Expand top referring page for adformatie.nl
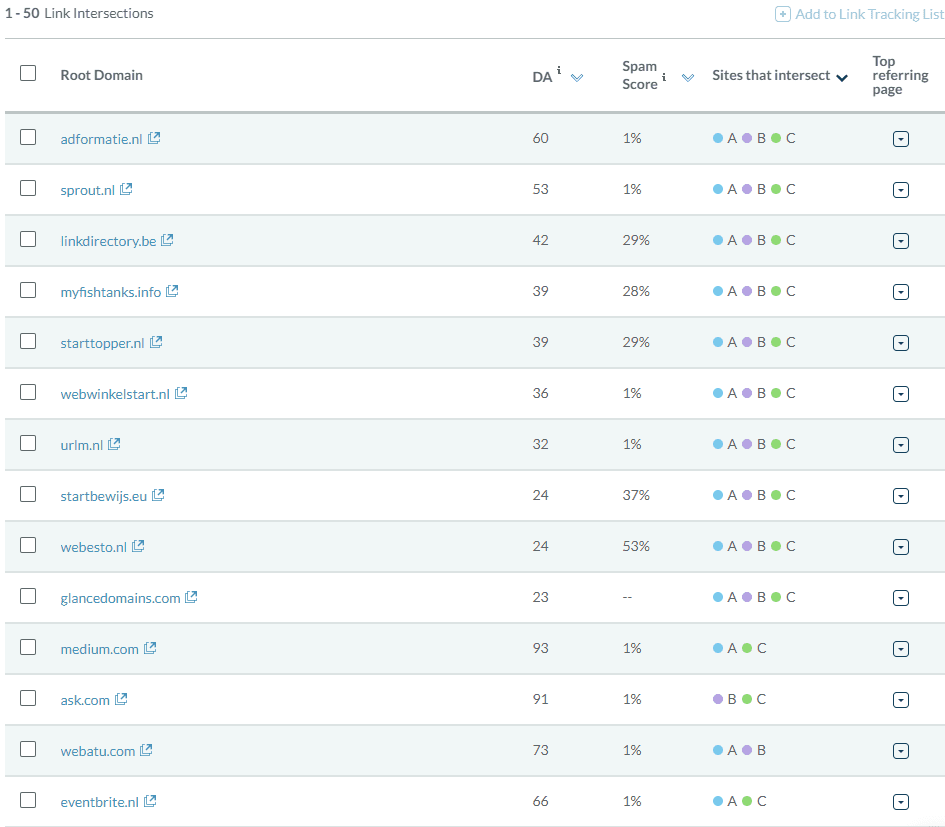The width and height of the screenshot is (945, 827). (900, 139)
